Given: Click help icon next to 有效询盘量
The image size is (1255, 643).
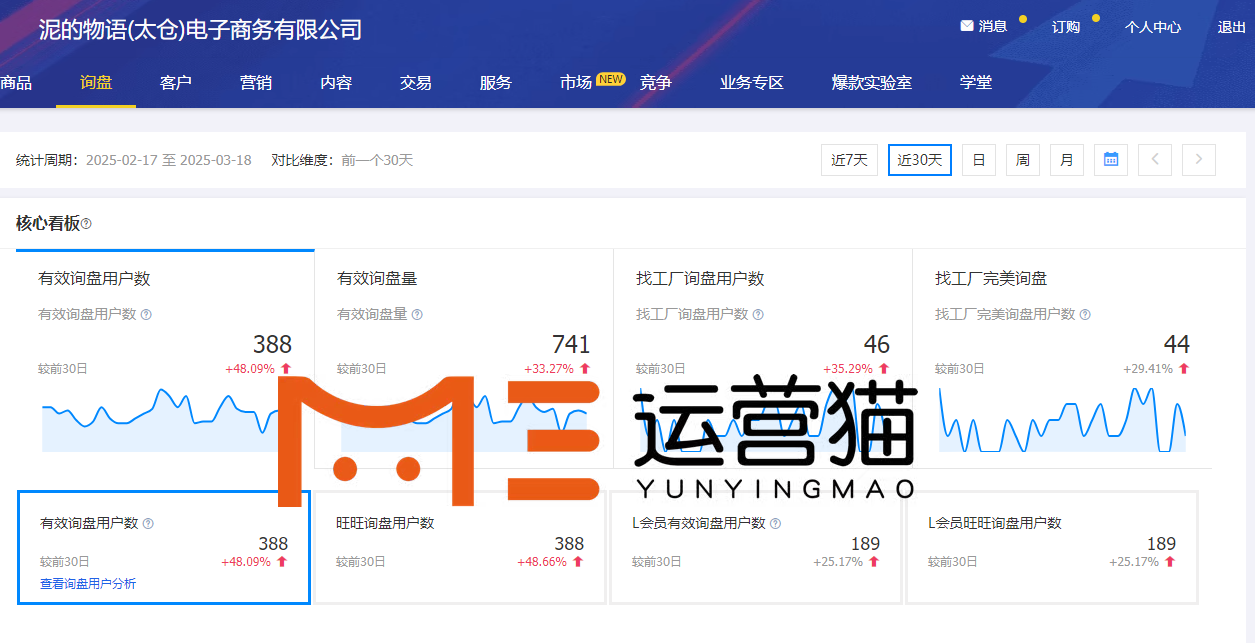Looking at the screenshot, I should [417, 314].
